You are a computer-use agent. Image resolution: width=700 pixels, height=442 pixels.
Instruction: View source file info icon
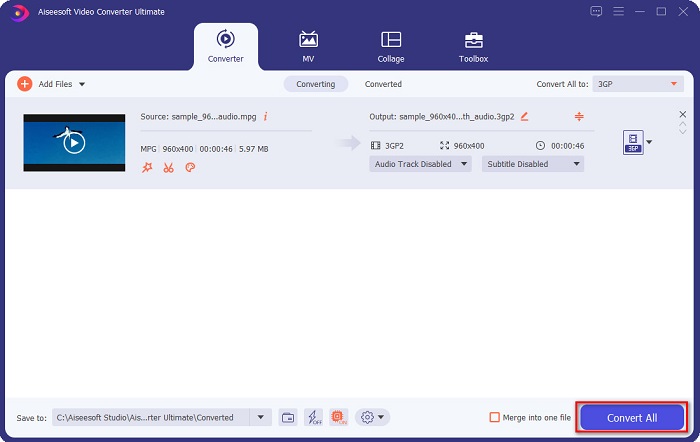tap(266, 117)
